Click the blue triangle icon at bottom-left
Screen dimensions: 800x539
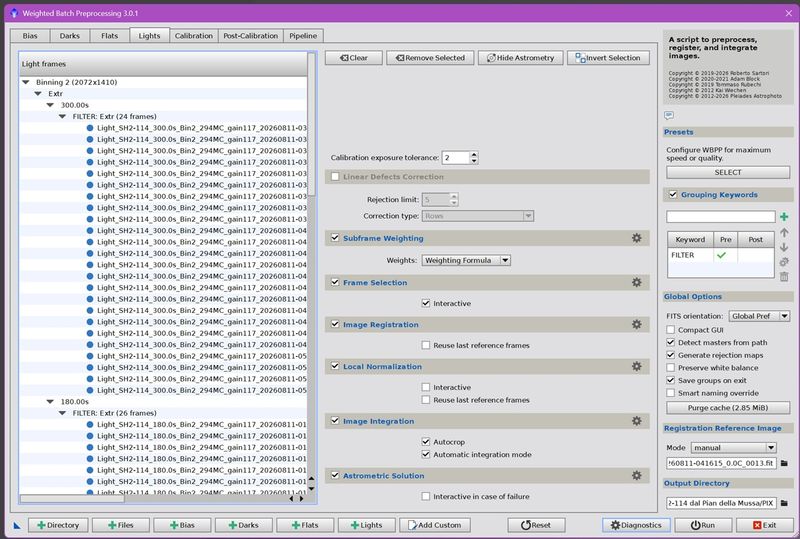(17, 525)
